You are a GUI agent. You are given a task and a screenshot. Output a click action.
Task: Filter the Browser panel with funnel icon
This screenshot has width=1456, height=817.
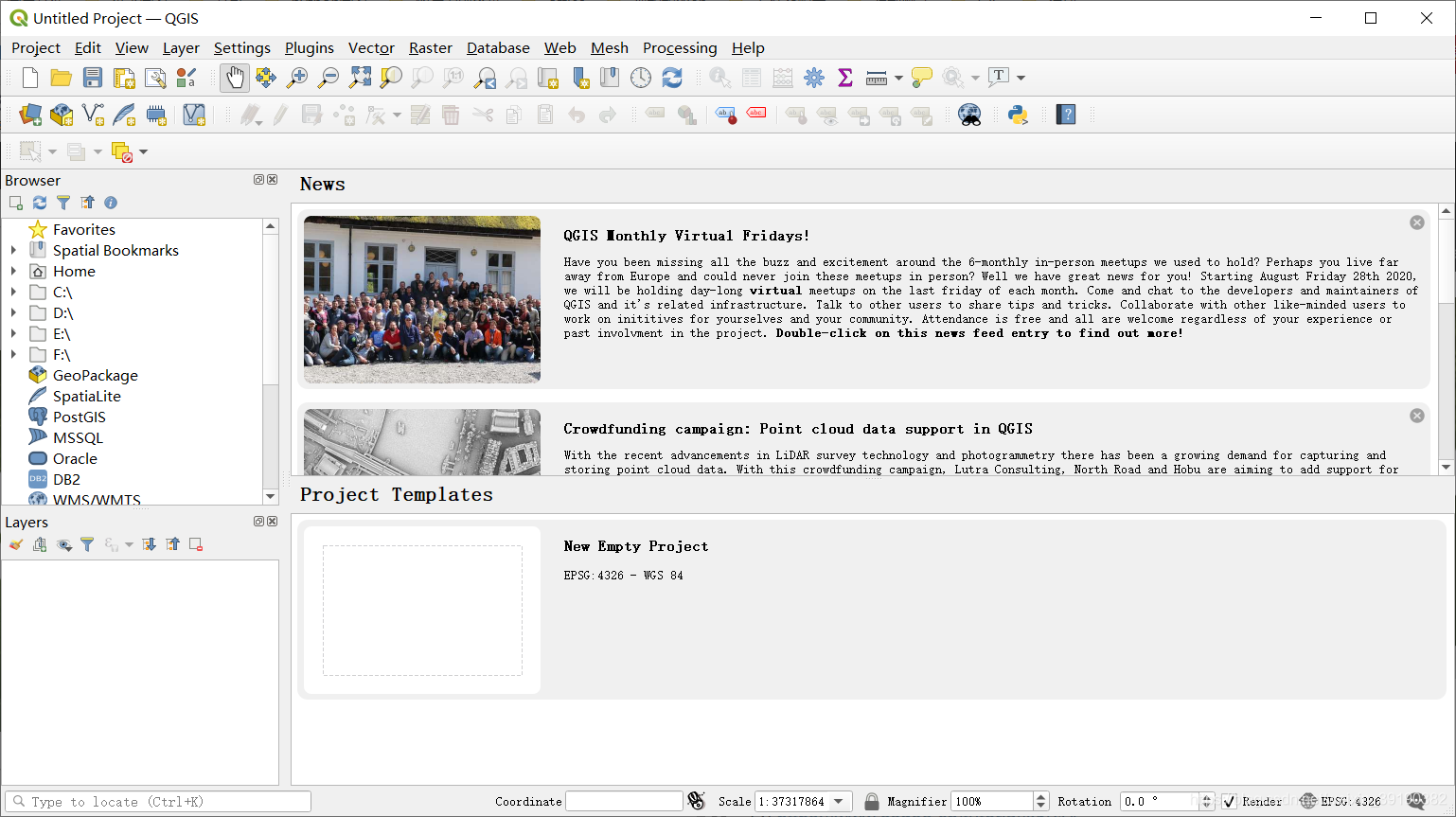point(63,203)
